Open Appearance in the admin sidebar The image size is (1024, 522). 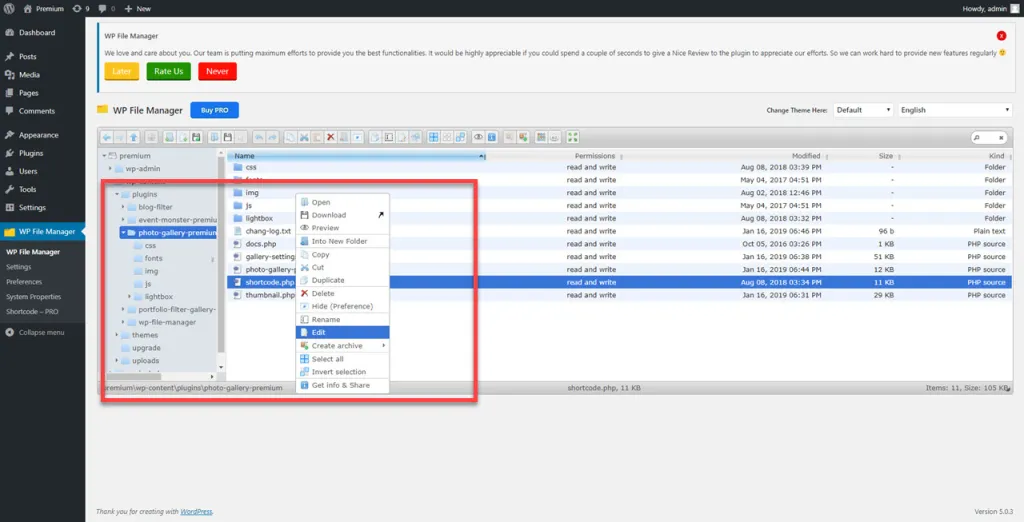click(39, 135)
